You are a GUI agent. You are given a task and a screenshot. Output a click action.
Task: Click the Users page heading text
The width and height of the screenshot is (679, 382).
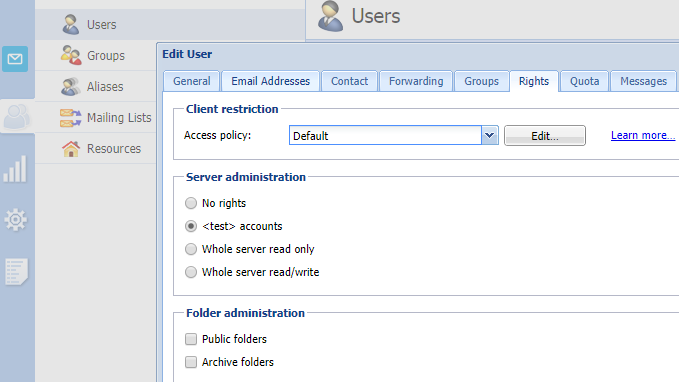click(x=376, y=16)
